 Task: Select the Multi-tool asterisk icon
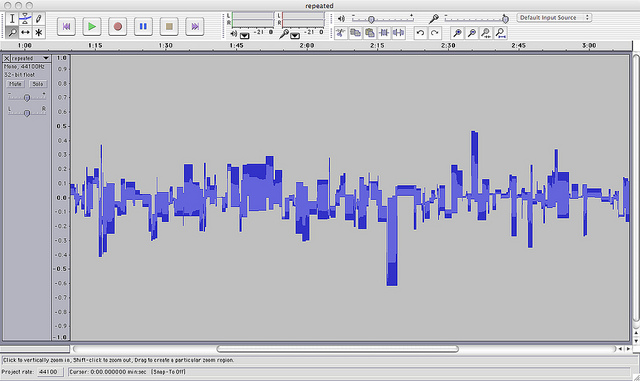38,32
